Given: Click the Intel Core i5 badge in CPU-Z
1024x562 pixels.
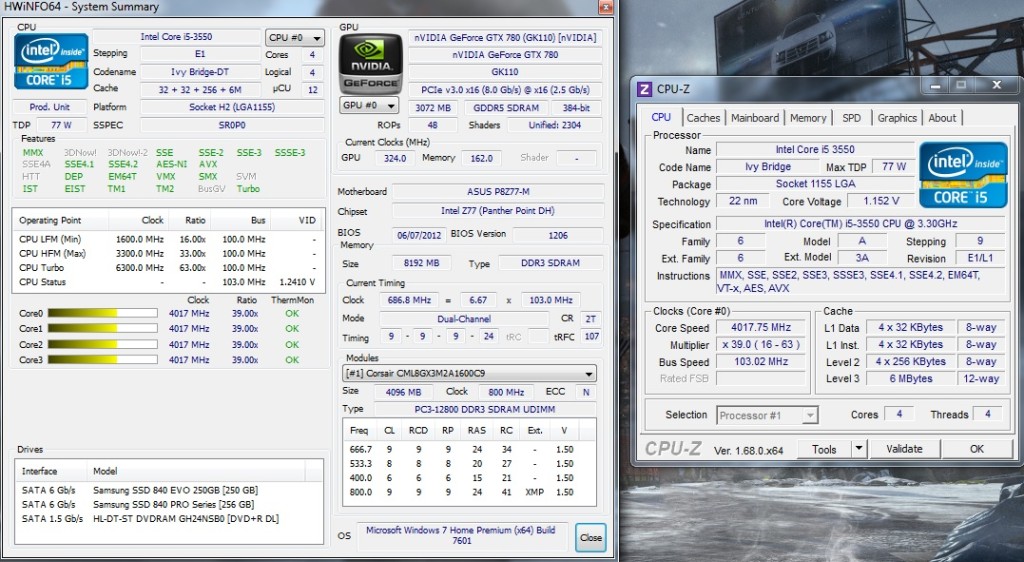Looking at the screenshot, I should 963,175.
